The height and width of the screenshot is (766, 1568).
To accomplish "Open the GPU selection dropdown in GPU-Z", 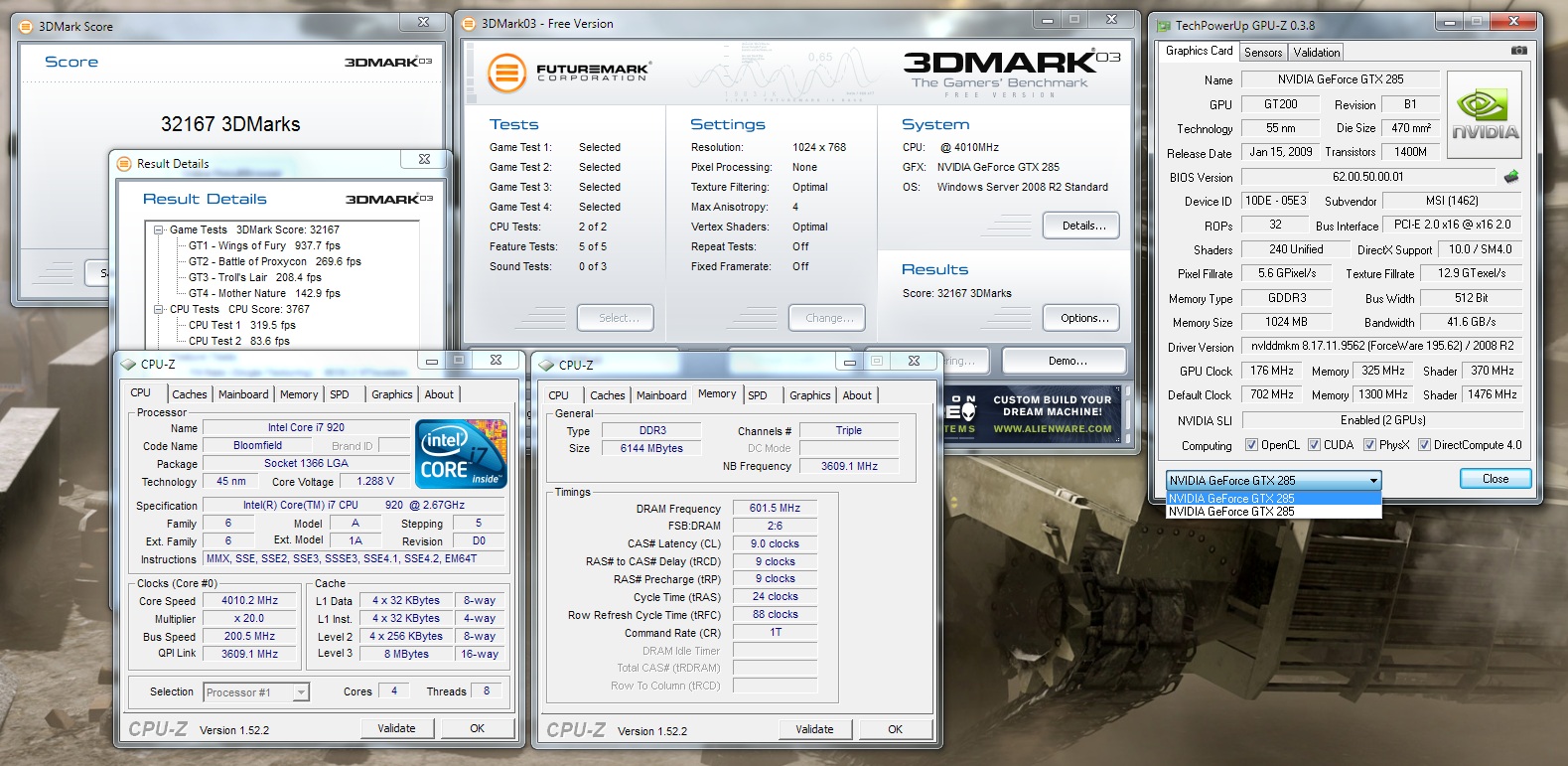I will coord(1274,480).
